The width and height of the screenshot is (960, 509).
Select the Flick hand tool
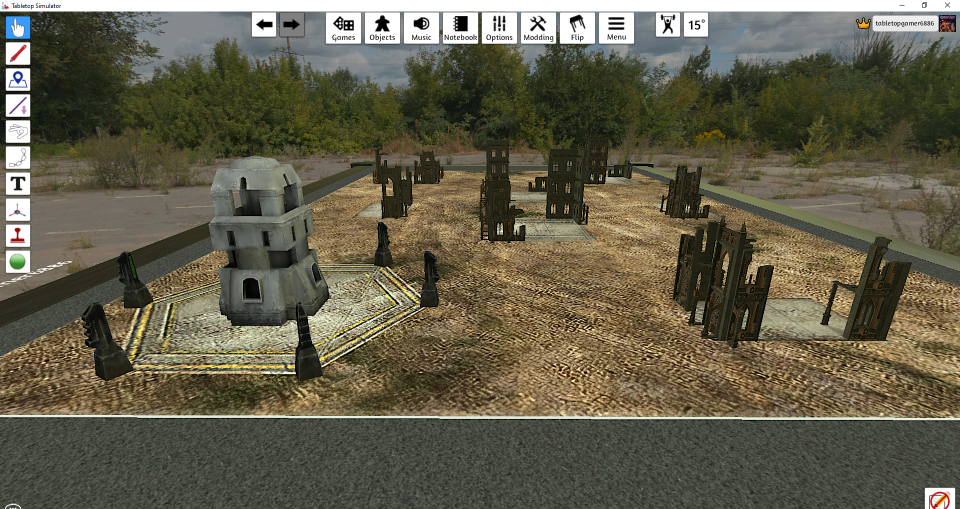coord(18,132)
